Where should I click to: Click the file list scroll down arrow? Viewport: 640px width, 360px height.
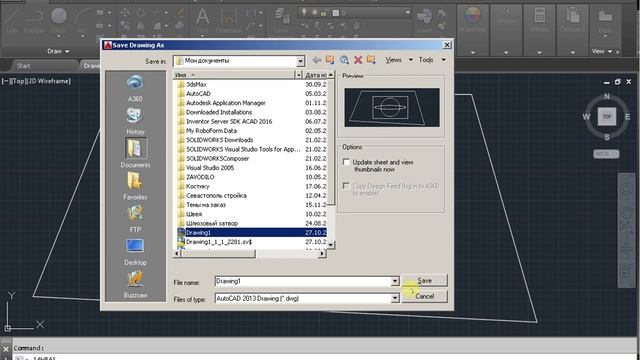click(331, 244)
